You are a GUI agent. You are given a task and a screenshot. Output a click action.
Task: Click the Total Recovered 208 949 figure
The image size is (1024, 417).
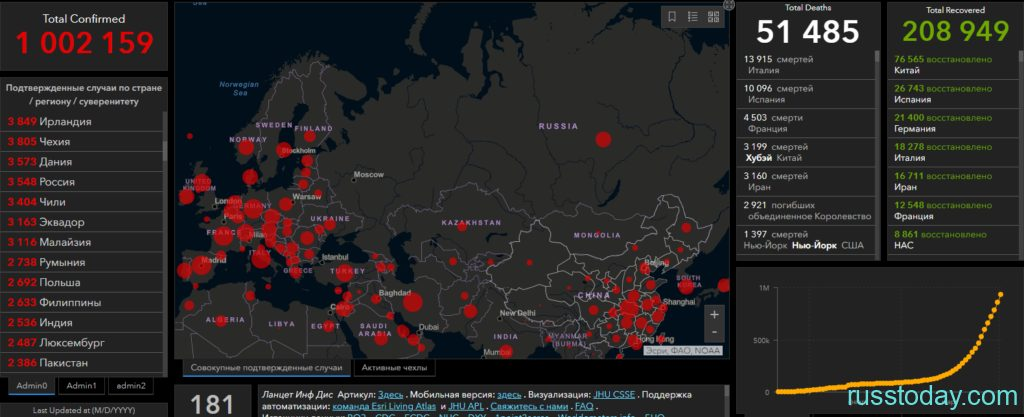pyautogui.click(x=956, y=31)
